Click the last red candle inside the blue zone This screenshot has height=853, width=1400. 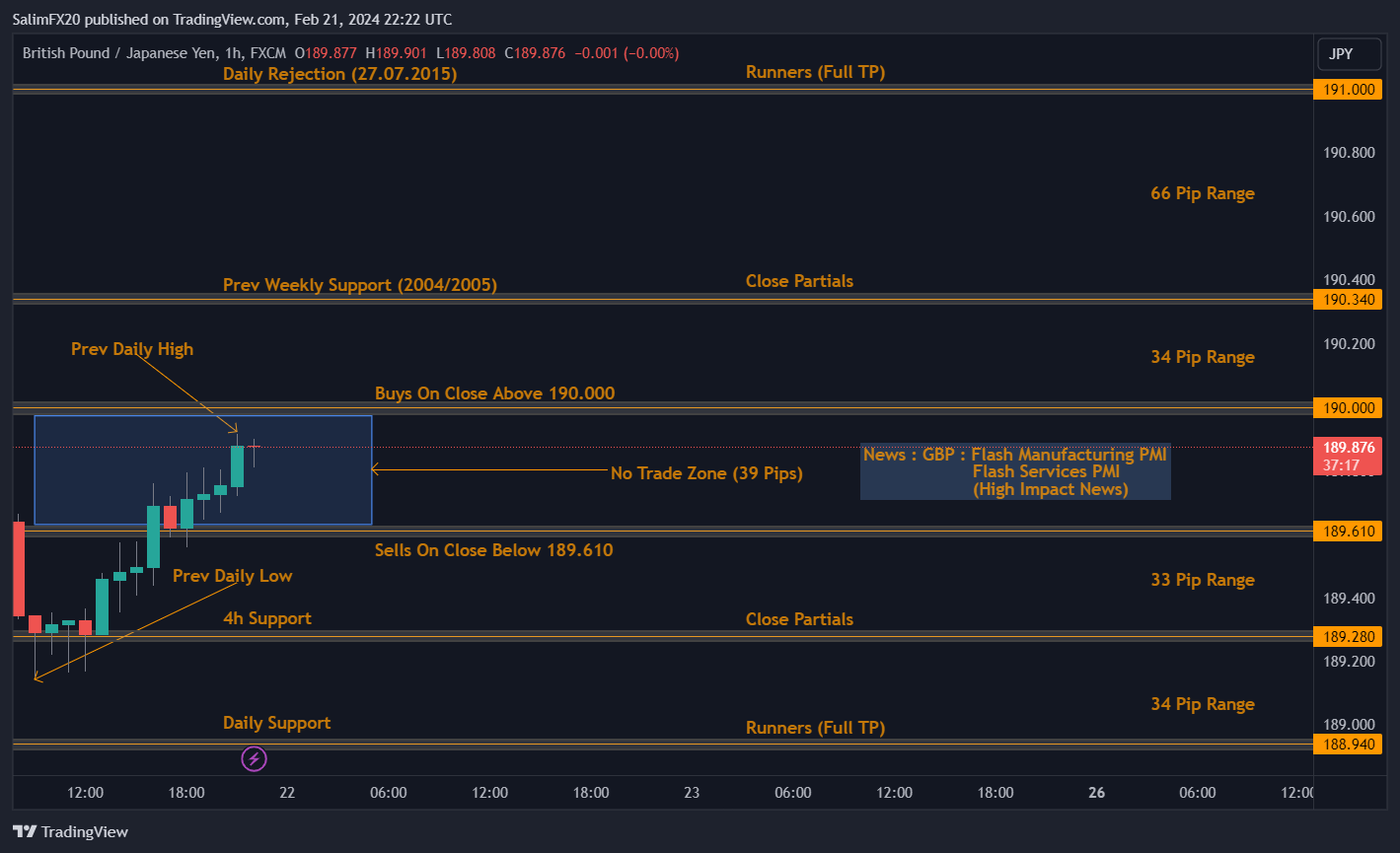[170, 517]
